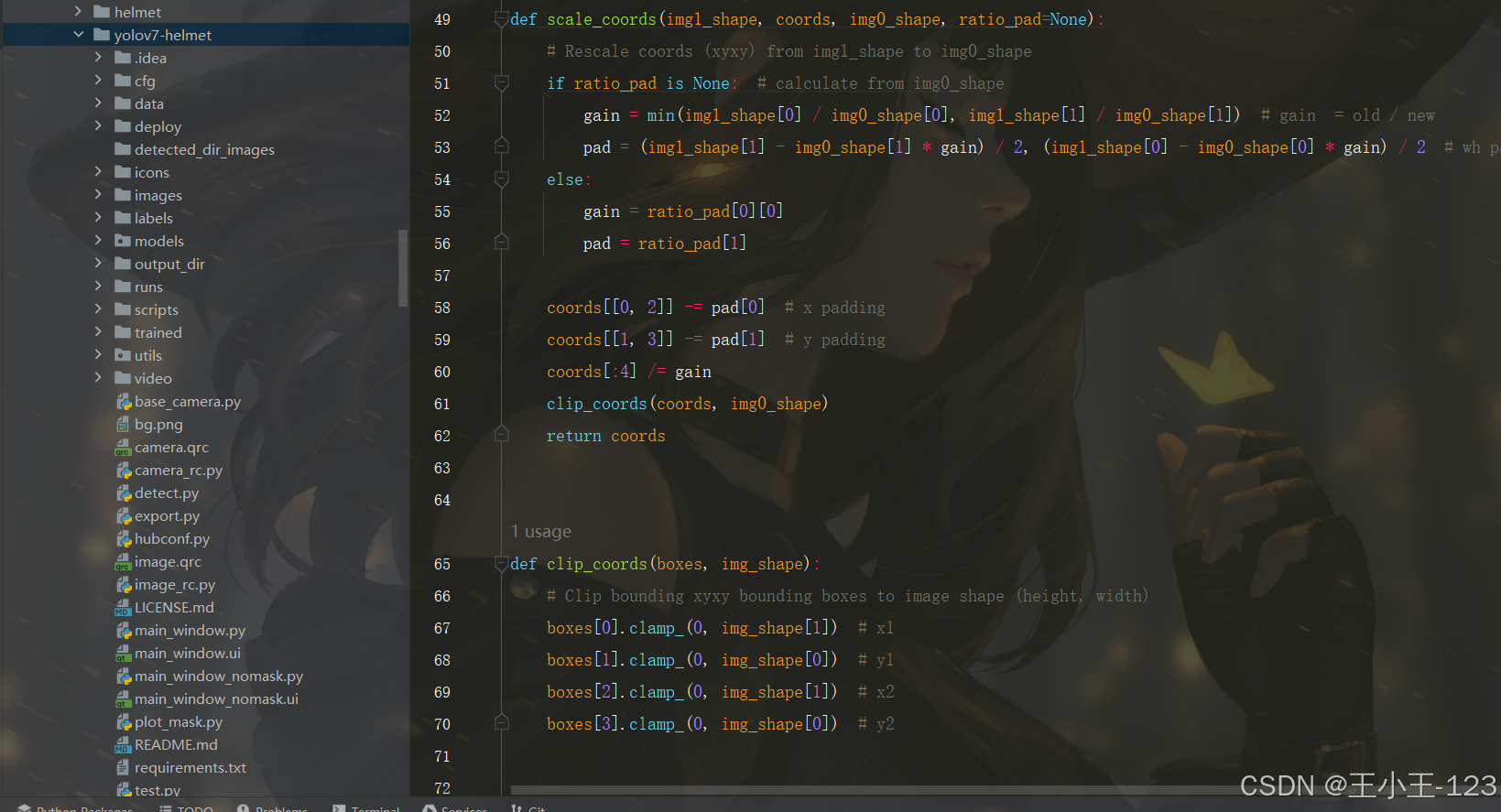1501x812 pixels.
Task: Click the icons folder icon
Action: 123,172
